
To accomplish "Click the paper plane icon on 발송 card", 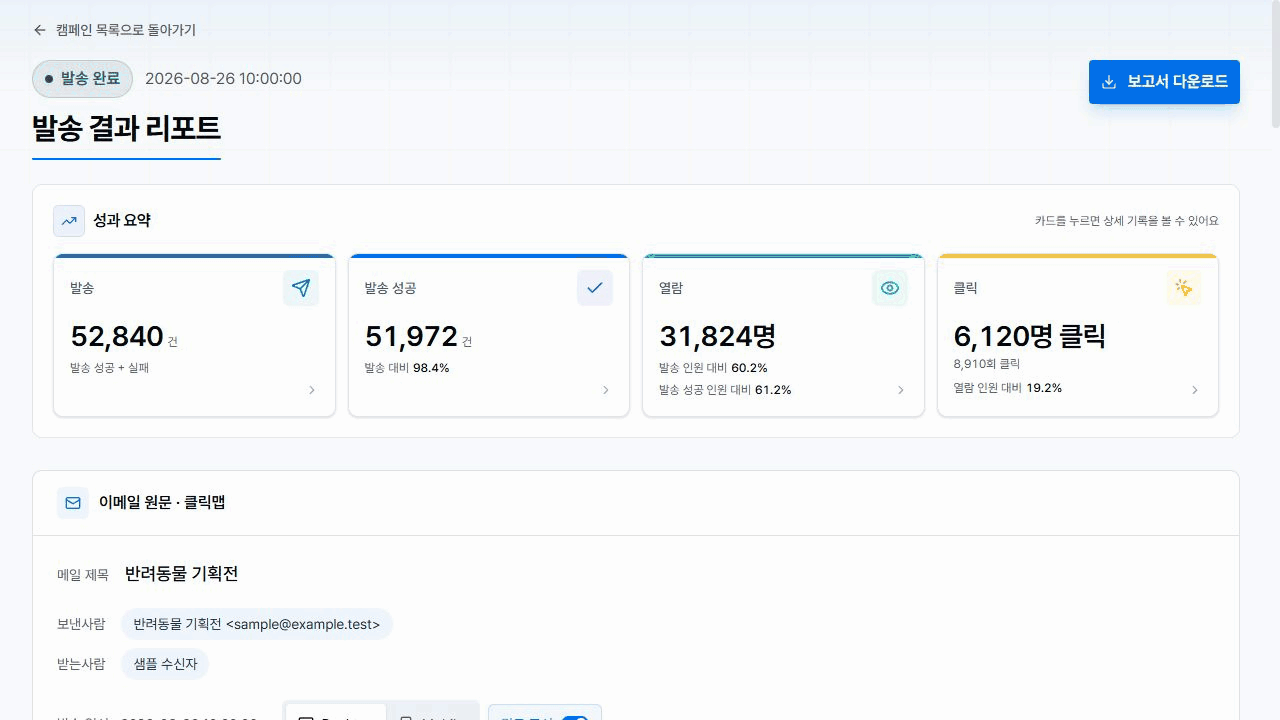I will click(301, 288).
